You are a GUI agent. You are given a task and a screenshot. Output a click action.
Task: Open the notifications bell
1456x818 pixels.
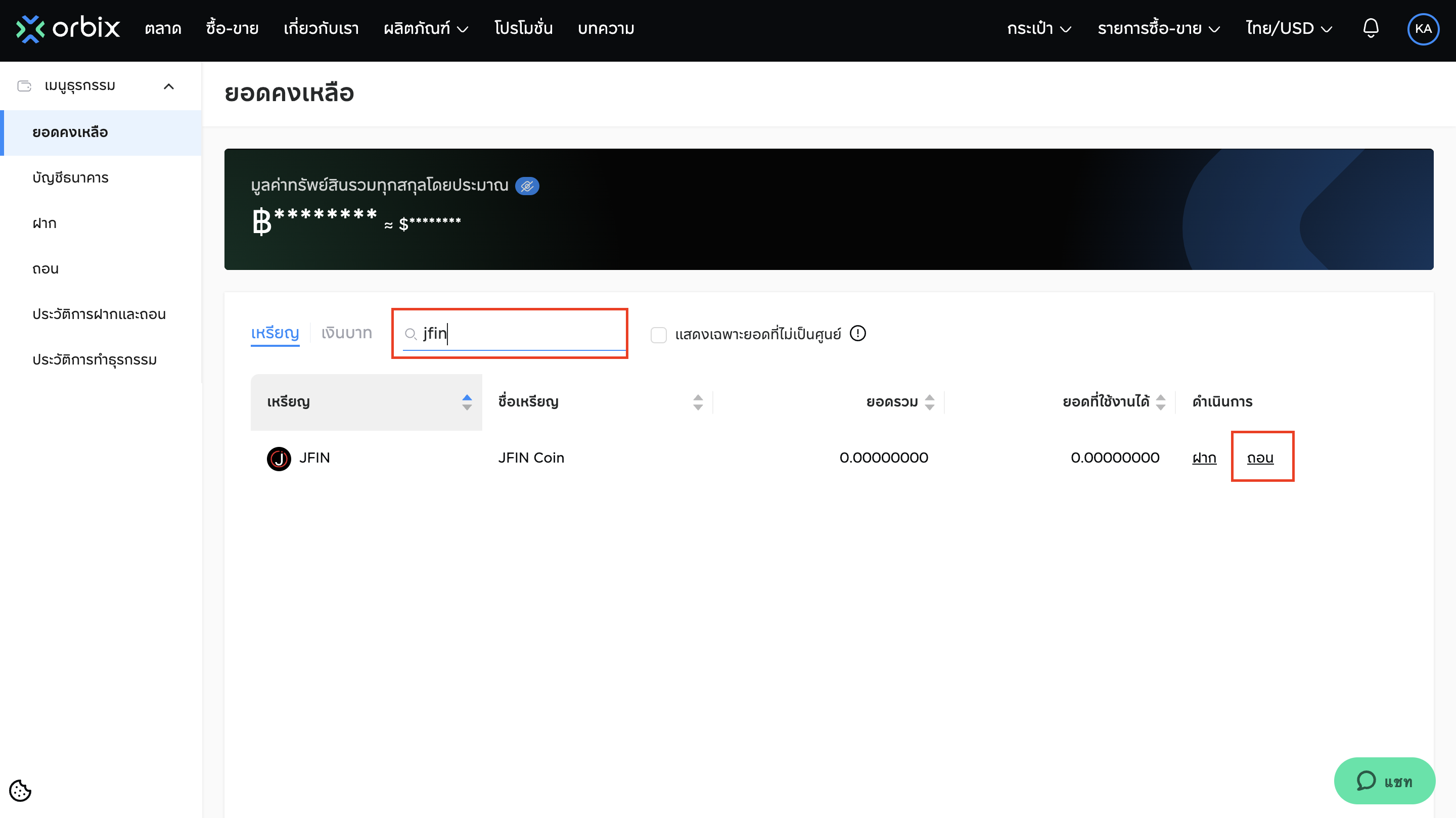[x=1370, y=28]
